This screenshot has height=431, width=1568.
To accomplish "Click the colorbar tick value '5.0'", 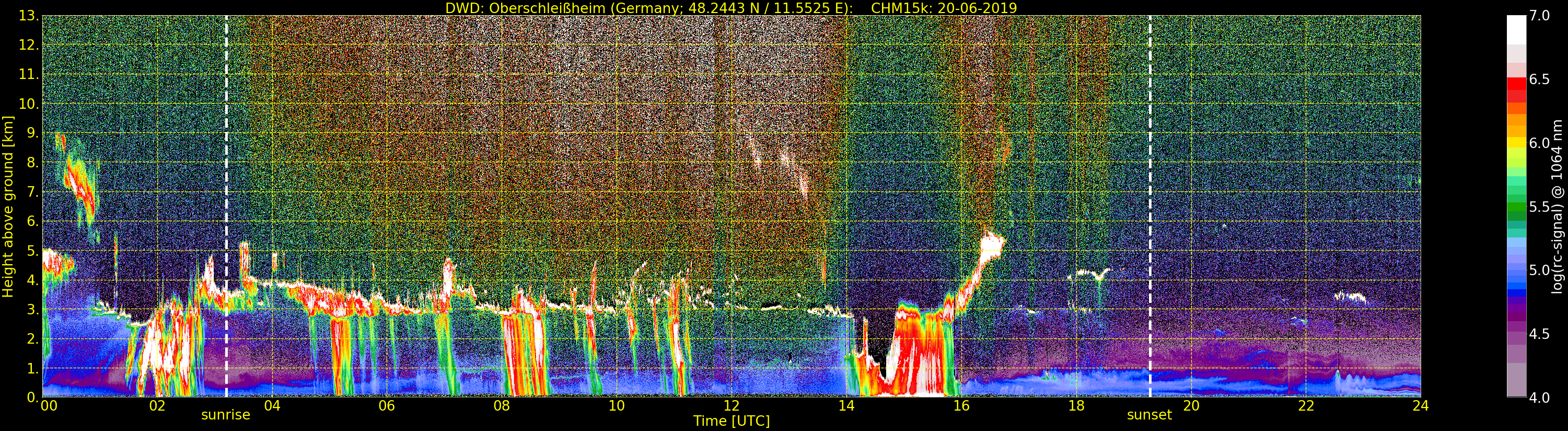I will click(1539, 270).
